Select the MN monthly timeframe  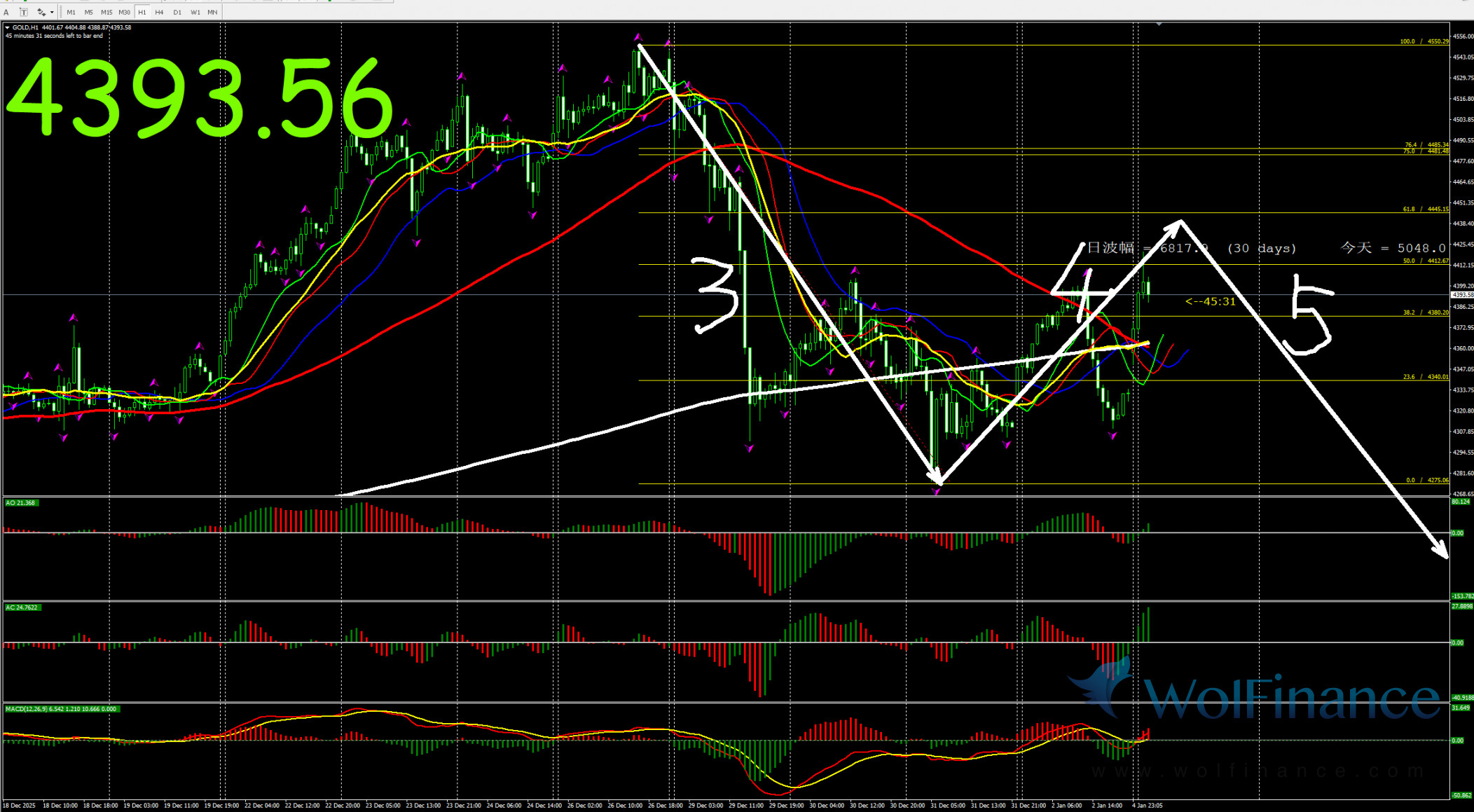[212, 12]
